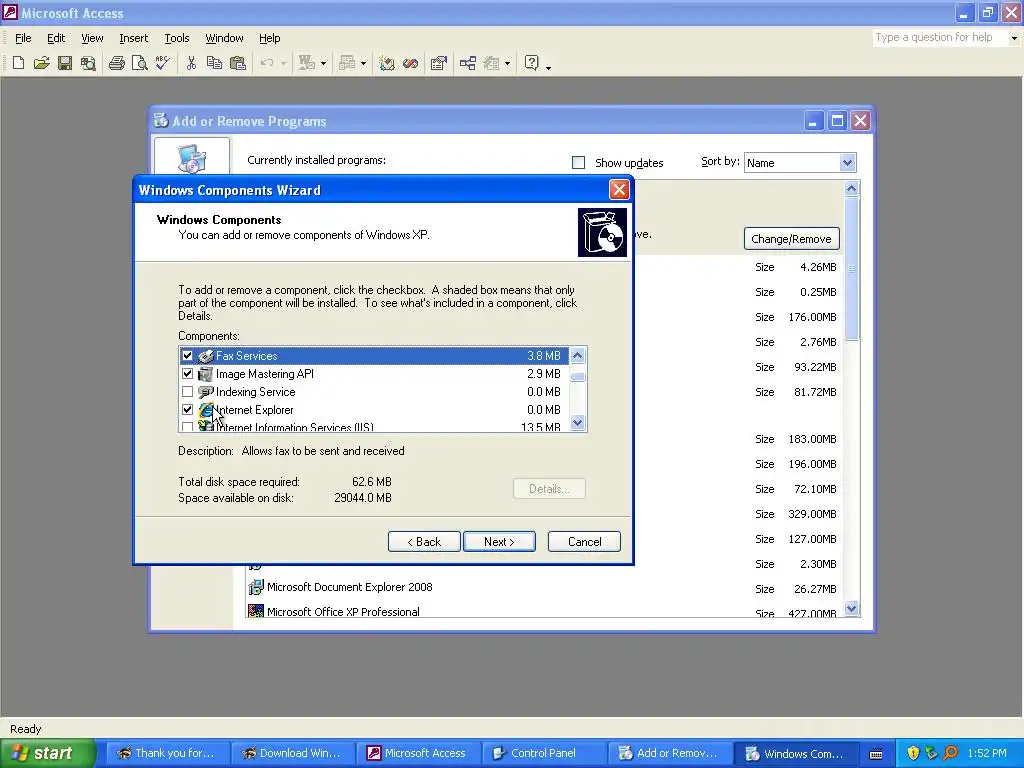Click the Code toolbar icon

[387, 63]
